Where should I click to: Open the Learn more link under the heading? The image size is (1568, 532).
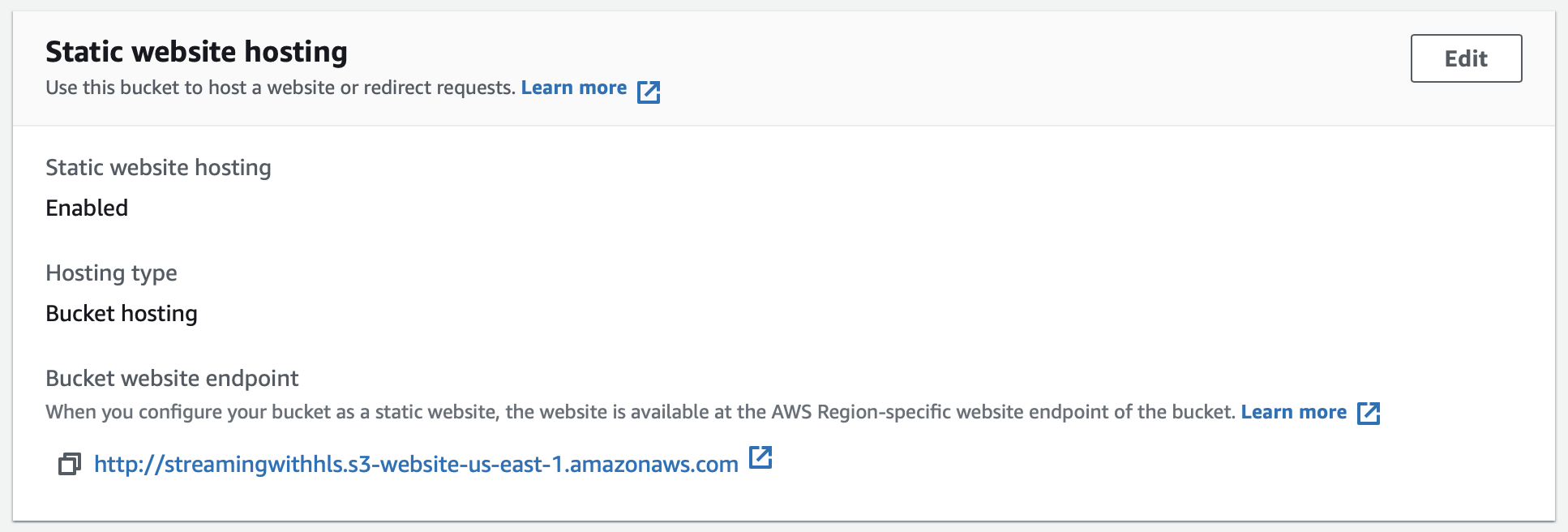[x=574, y=88]
